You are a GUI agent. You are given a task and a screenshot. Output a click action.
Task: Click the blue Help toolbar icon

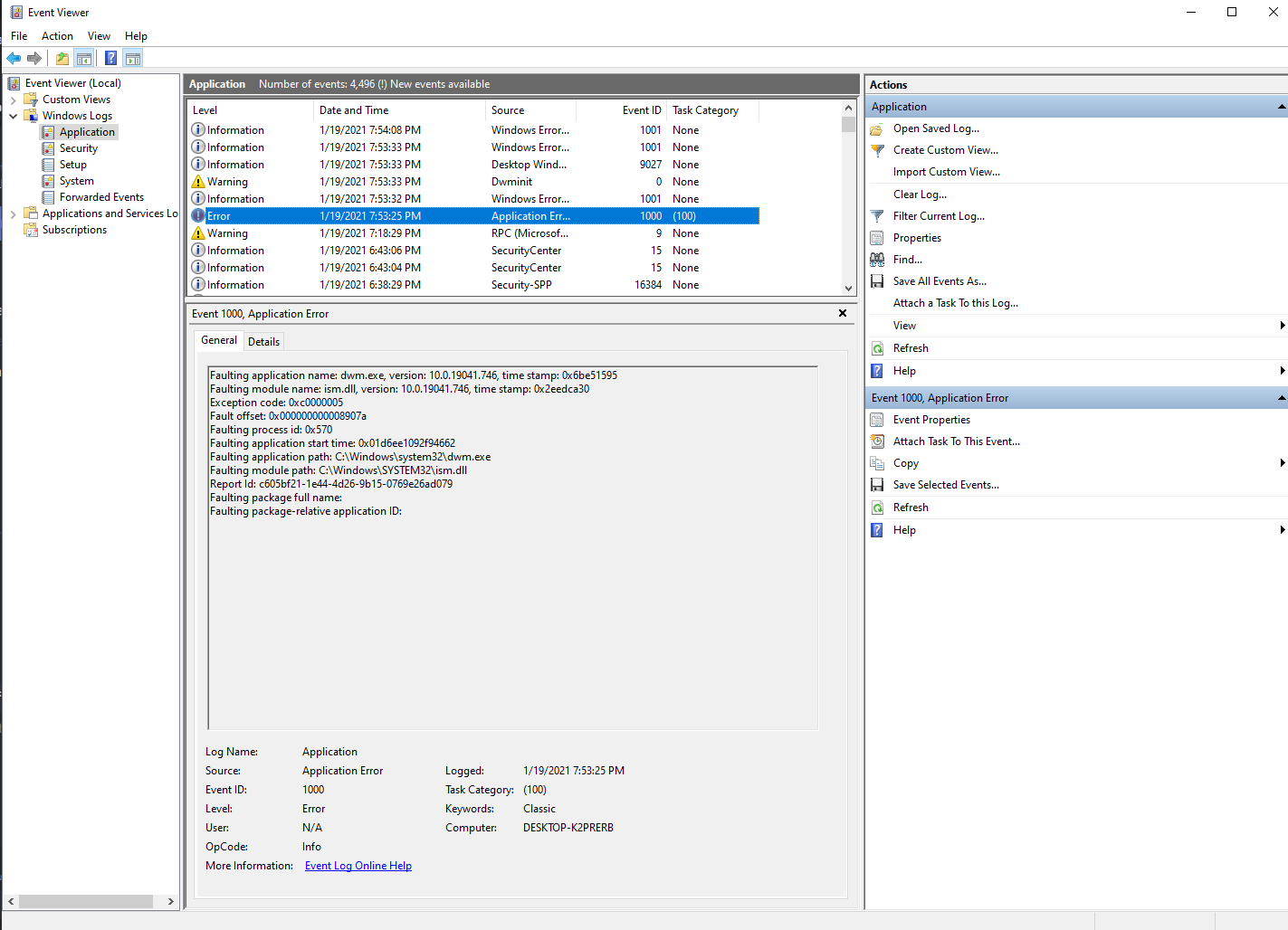pos(110,58)
